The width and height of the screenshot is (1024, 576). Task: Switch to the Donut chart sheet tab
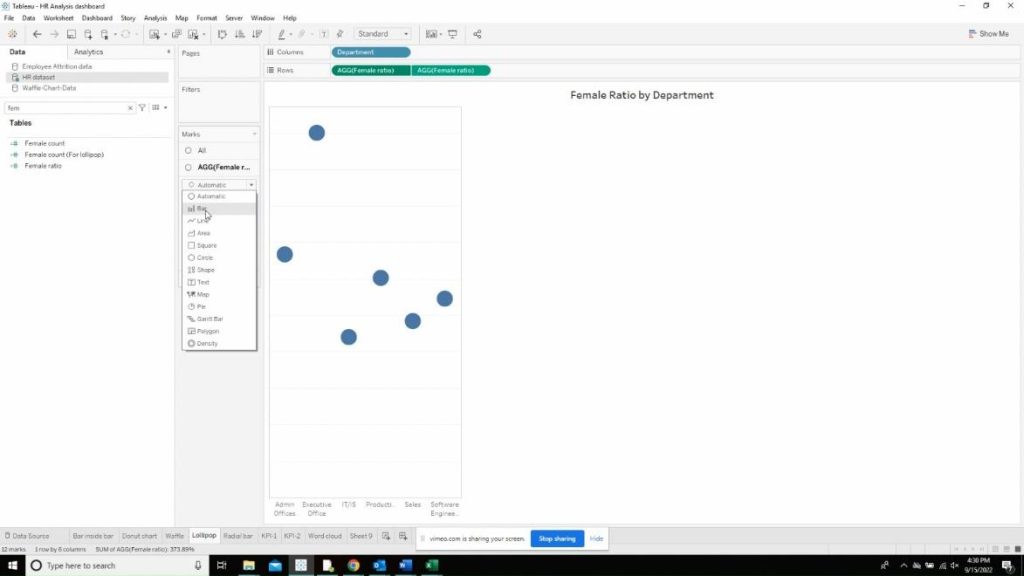[140, 535]
